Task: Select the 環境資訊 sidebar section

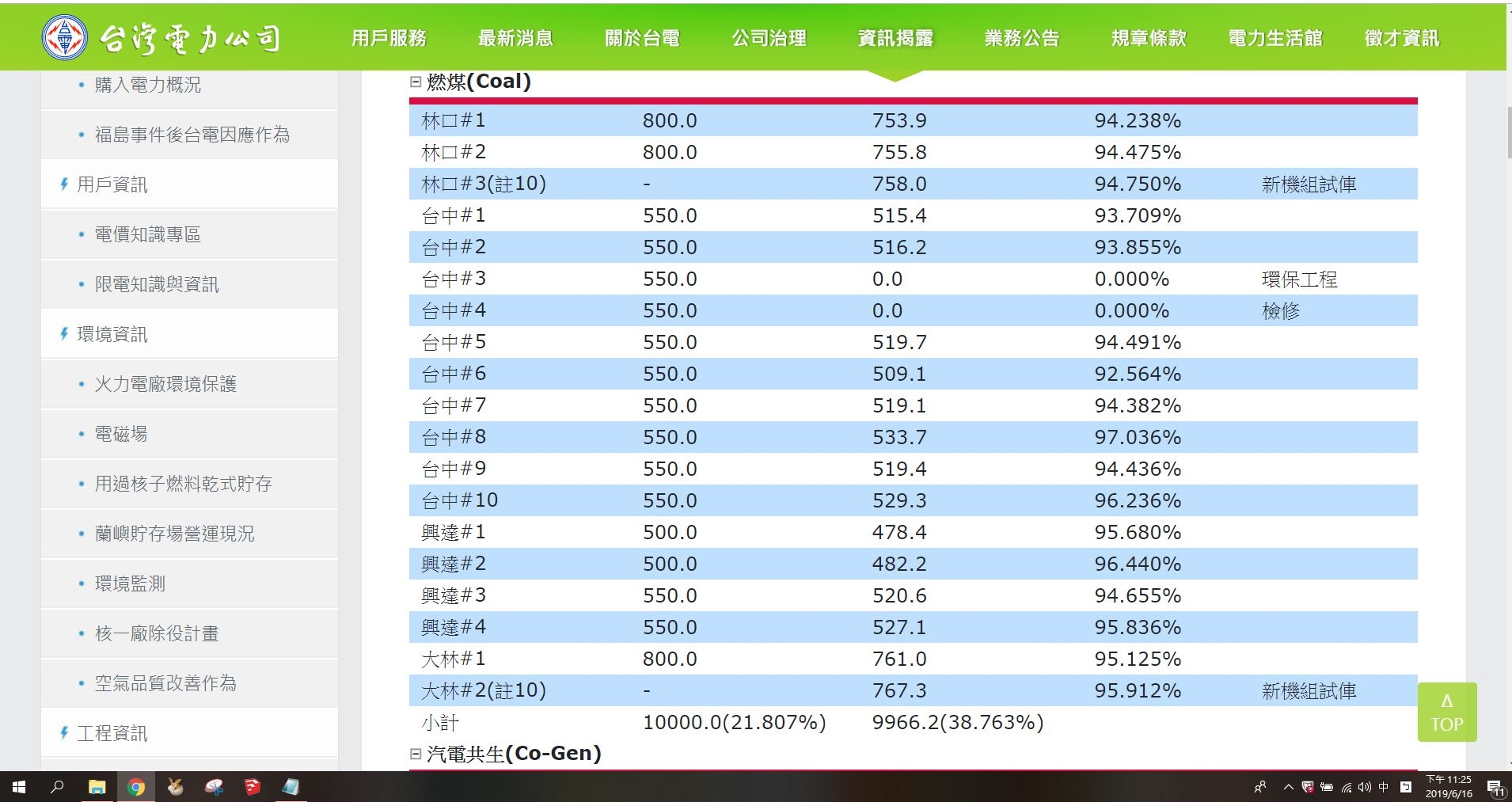Action: click(x=112, y=334)
